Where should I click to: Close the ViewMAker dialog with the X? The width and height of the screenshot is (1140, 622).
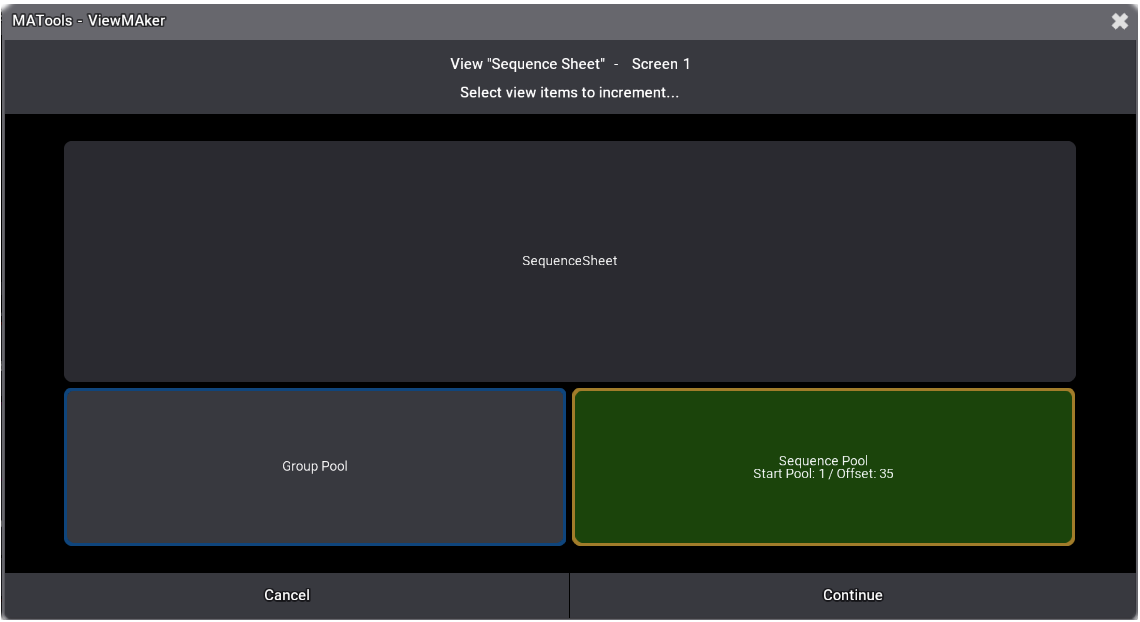1120,21
